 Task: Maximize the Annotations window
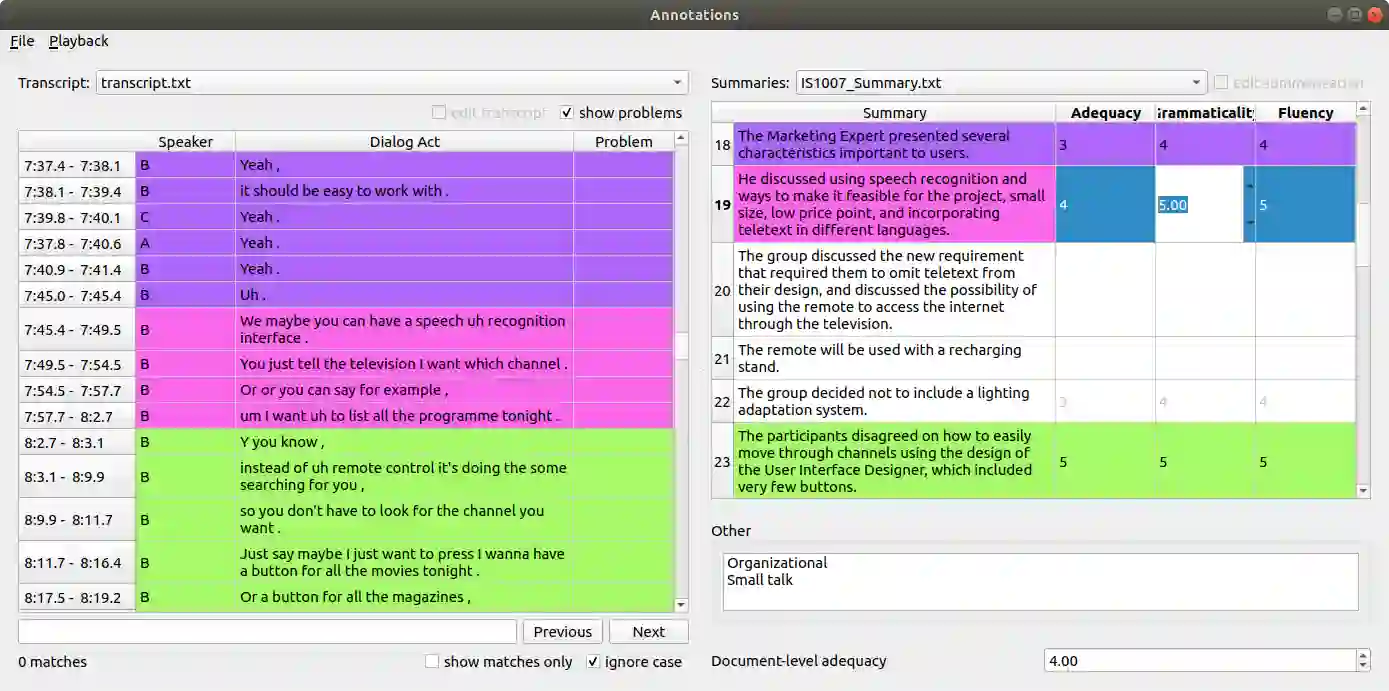click(x=1354, y=14)
